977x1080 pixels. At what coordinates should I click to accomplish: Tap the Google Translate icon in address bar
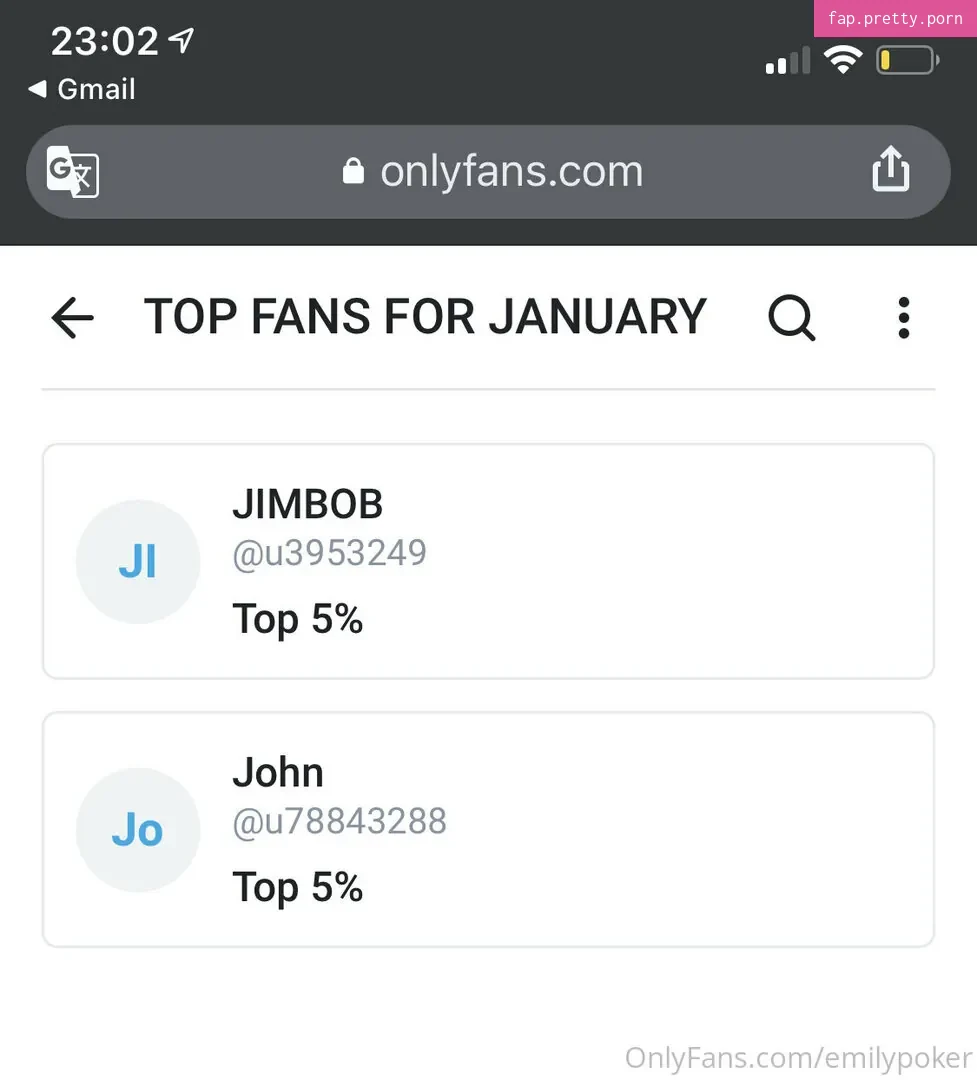click(73, 172)
